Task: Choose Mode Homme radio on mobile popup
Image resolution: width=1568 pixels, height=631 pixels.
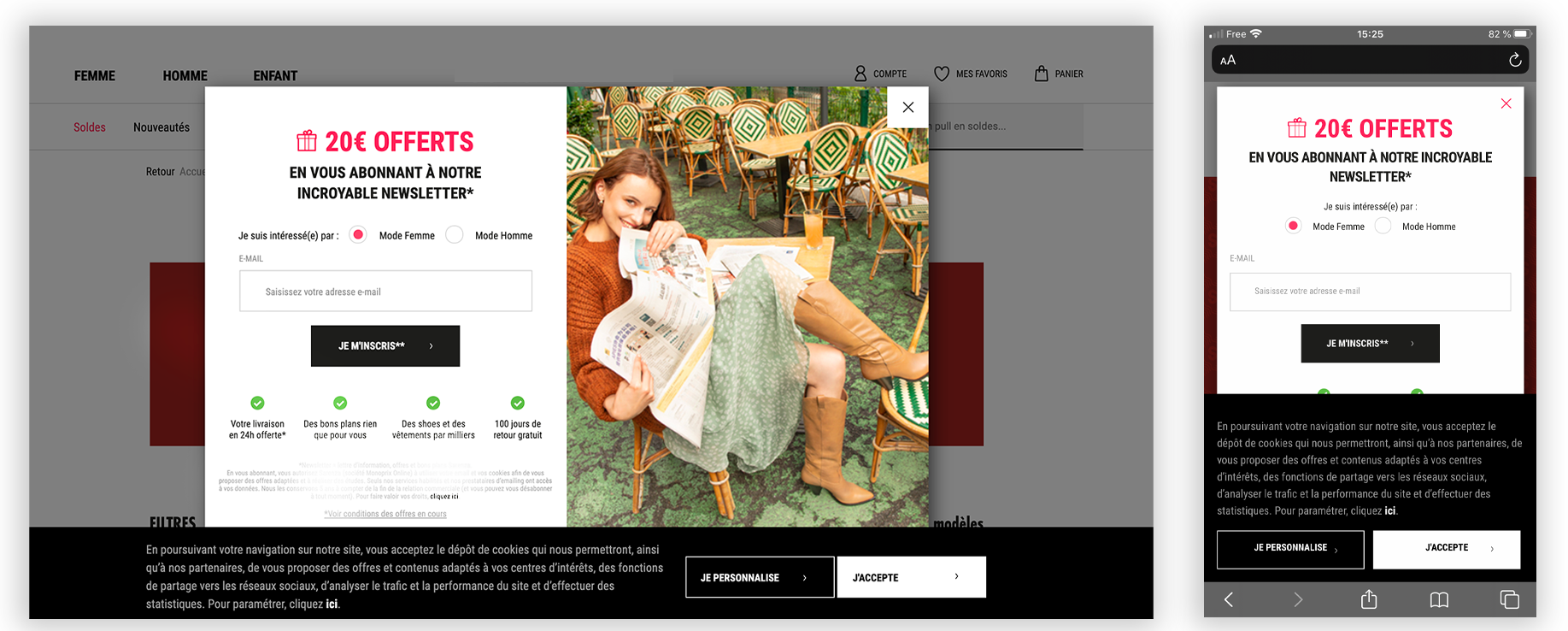Action: tap(1383, 226)
